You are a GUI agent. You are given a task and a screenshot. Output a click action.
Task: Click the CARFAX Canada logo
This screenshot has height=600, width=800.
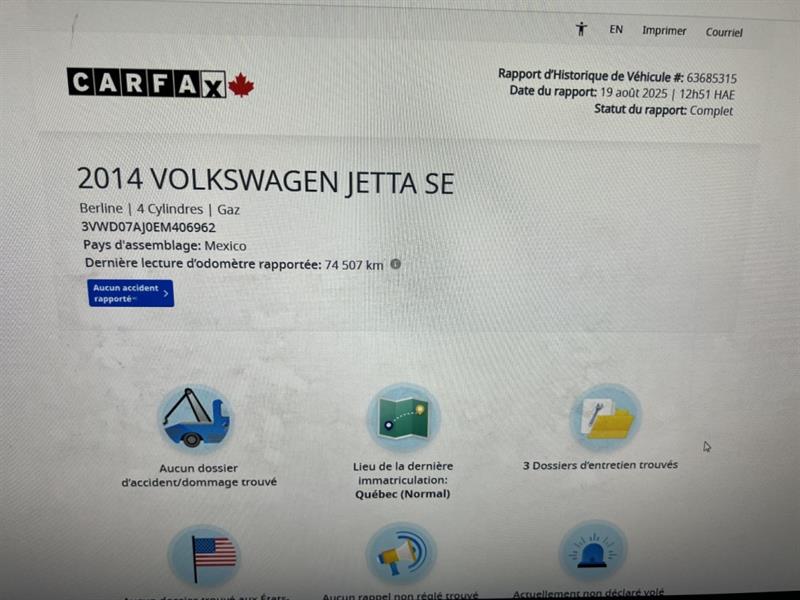point(161,83)
